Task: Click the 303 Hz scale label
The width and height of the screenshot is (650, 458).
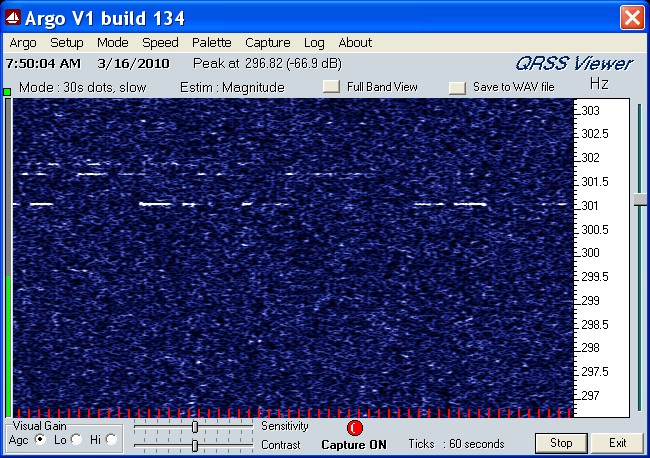Action: [590, 111]
